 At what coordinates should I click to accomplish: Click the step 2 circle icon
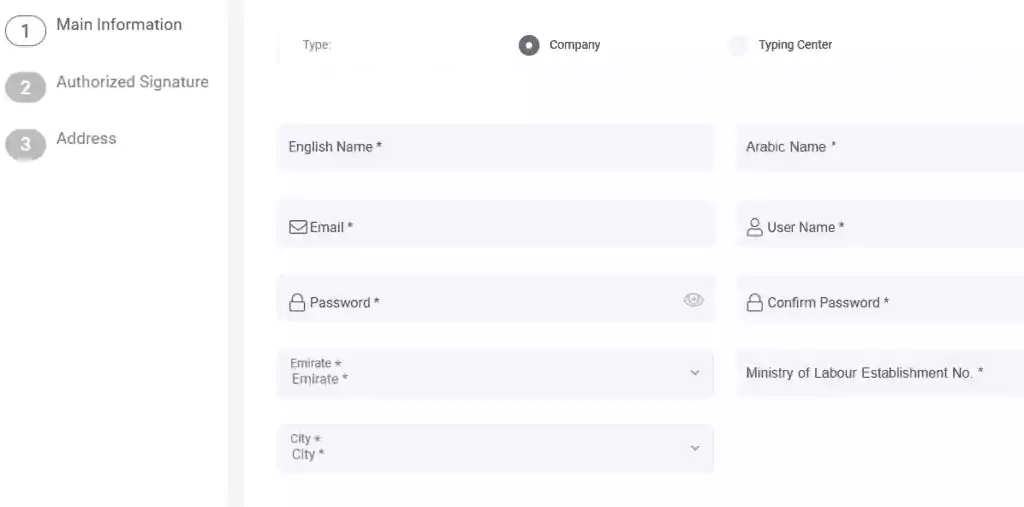pyautogui.click(x=25, y=88)
